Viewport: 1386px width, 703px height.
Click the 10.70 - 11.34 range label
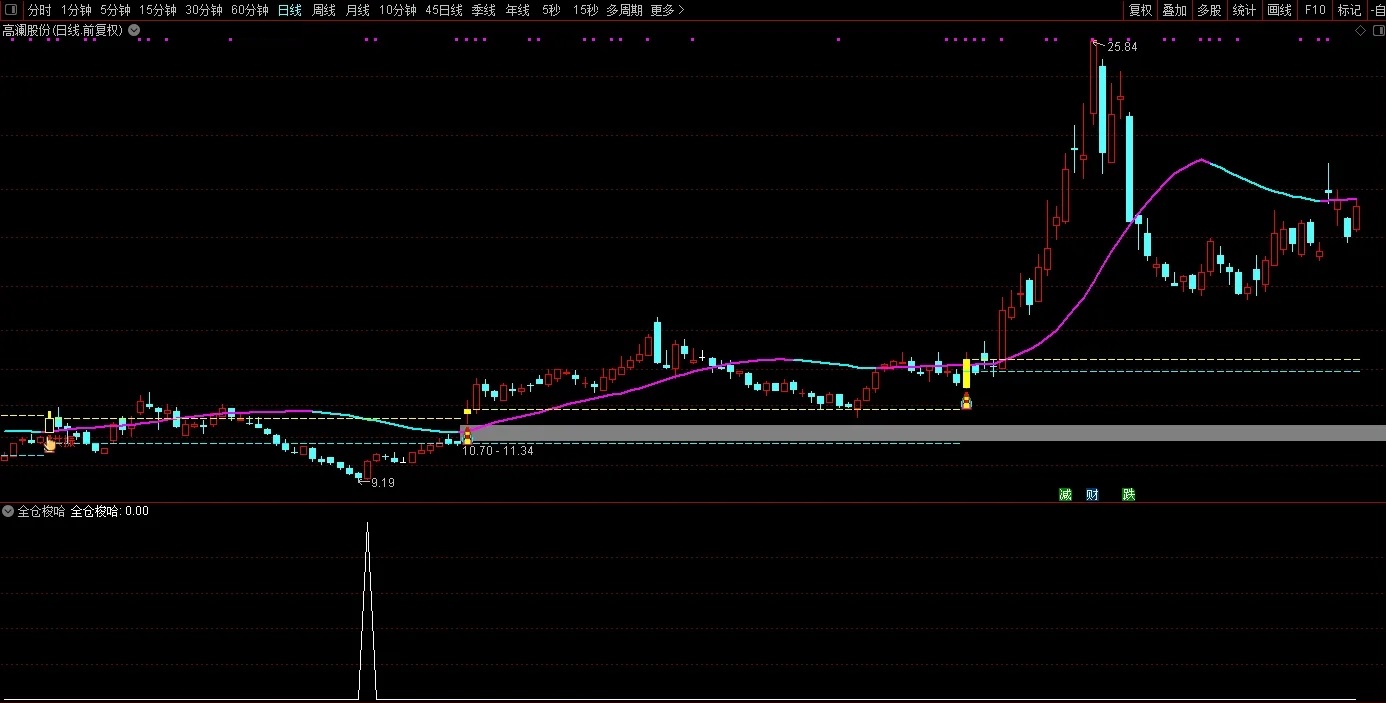(497, 451)
